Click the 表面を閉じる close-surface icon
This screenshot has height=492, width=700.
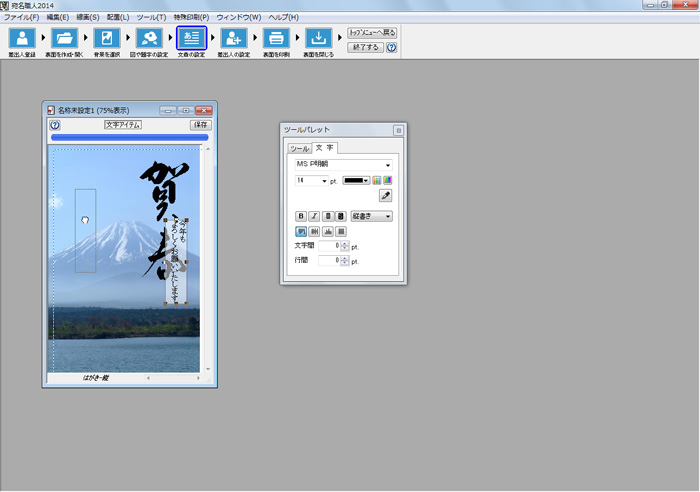click(318, 38)
